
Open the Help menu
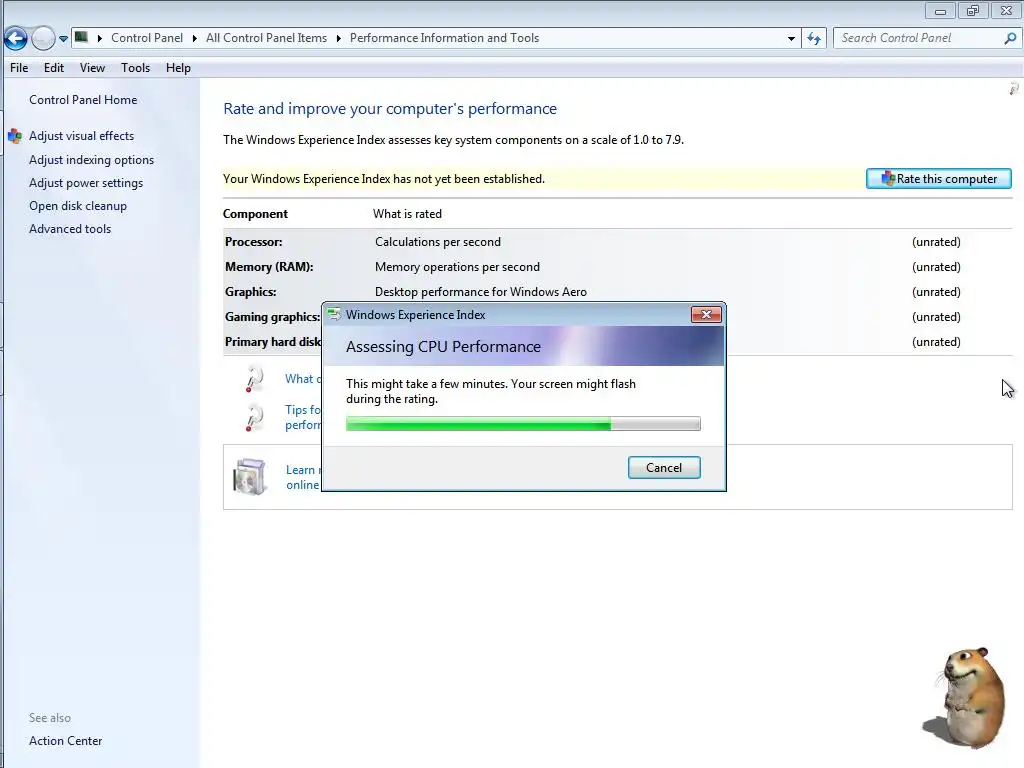click(178, 68)
